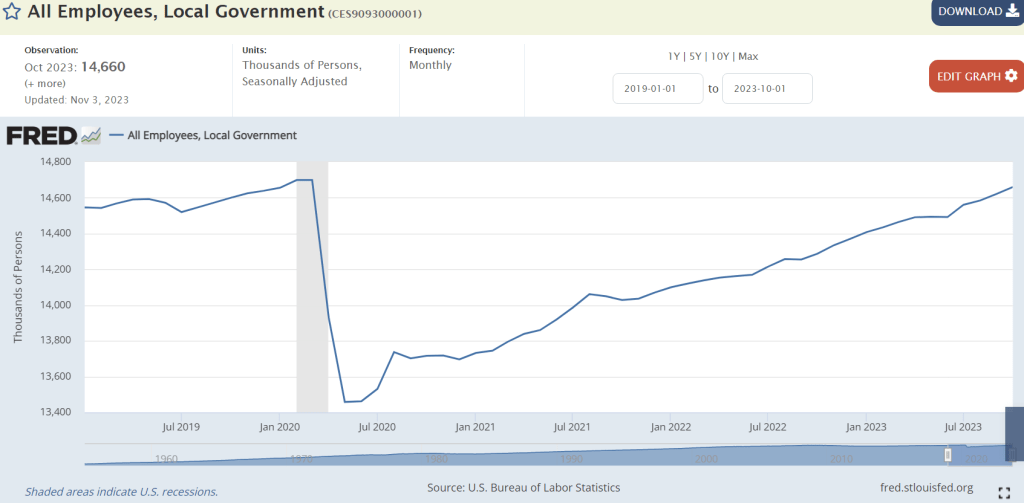Screen dimensions: 1024x503
Task: Click the left handle of range slider
Action: (948, 454)
